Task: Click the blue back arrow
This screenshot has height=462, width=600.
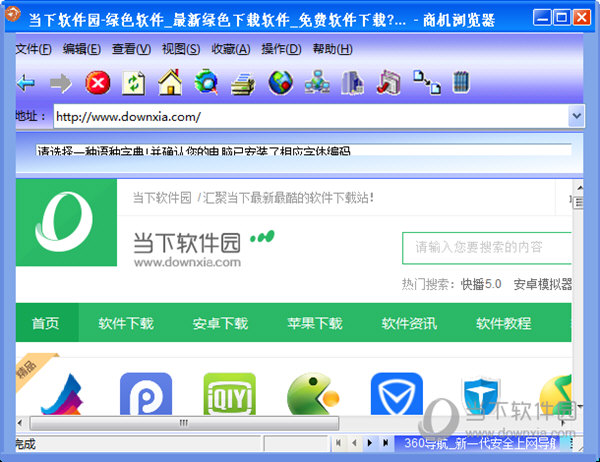Action: tap(26, 83)
